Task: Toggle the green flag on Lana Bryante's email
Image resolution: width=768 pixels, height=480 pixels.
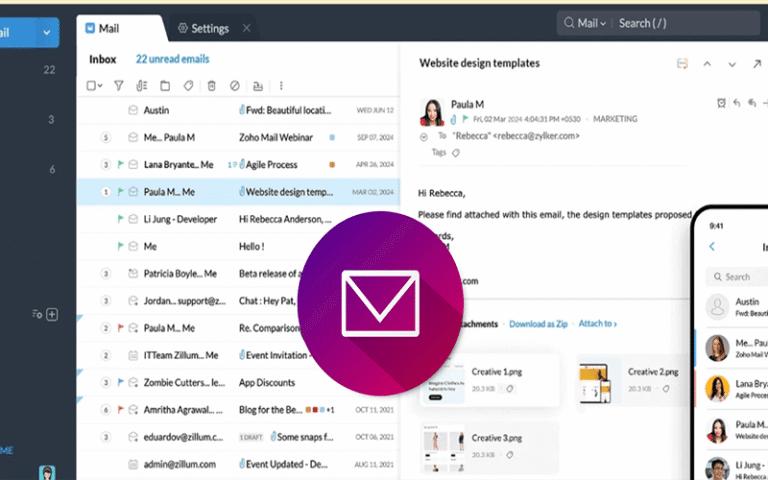Action: 119,164
